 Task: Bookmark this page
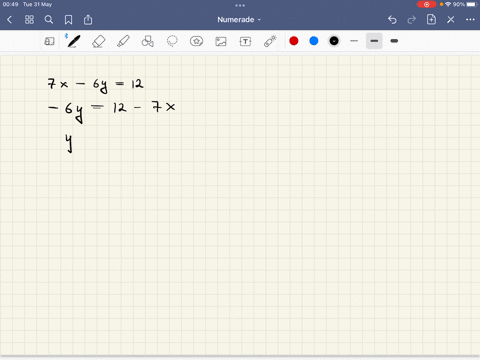coord(68,20)
